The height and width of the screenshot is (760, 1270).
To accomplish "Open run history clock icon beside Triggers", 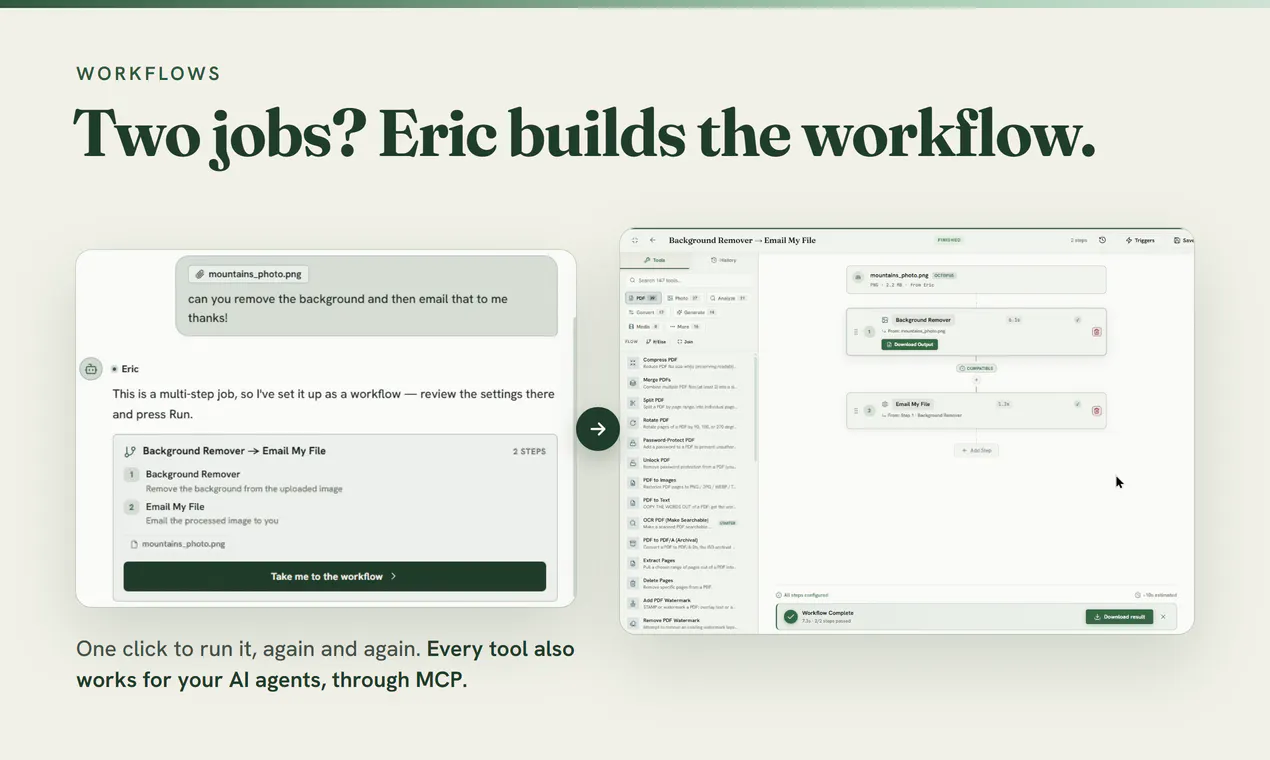I will tap(1102, 240).
